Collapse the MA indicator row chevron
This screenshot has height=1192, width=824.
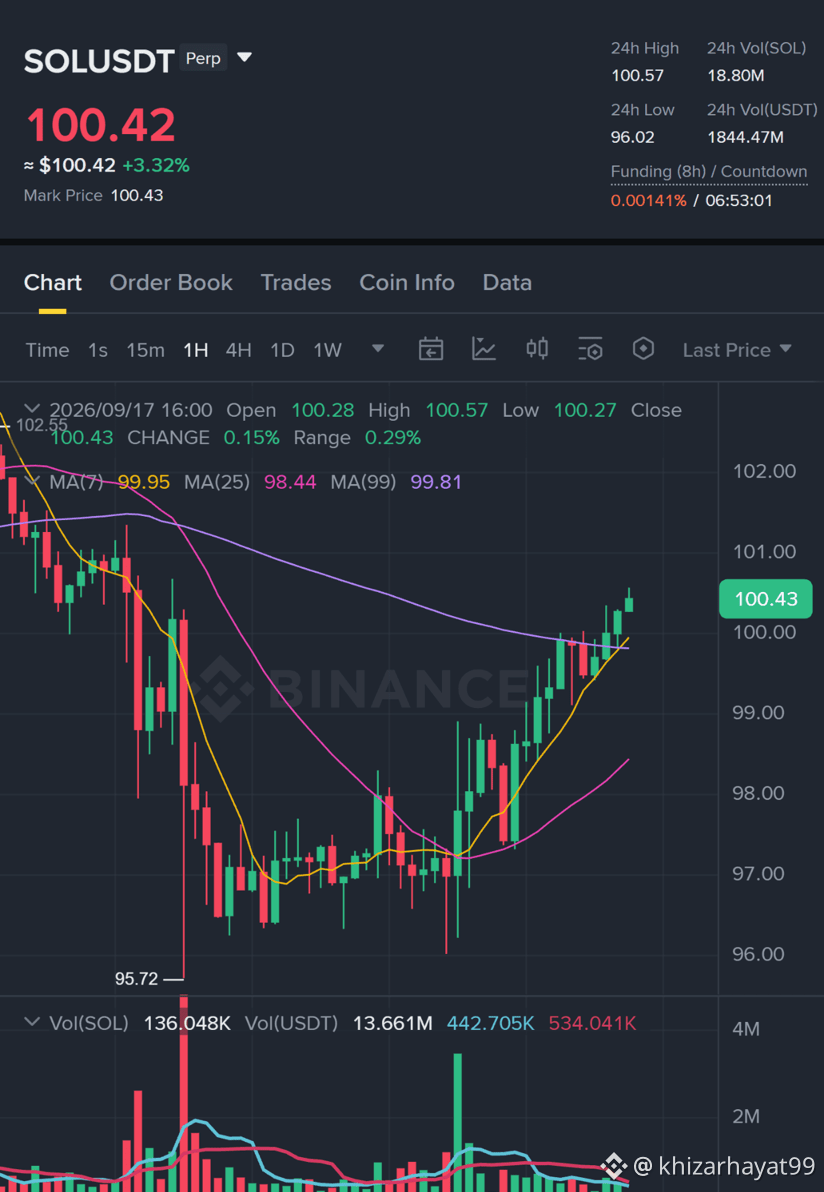point(32,481)
